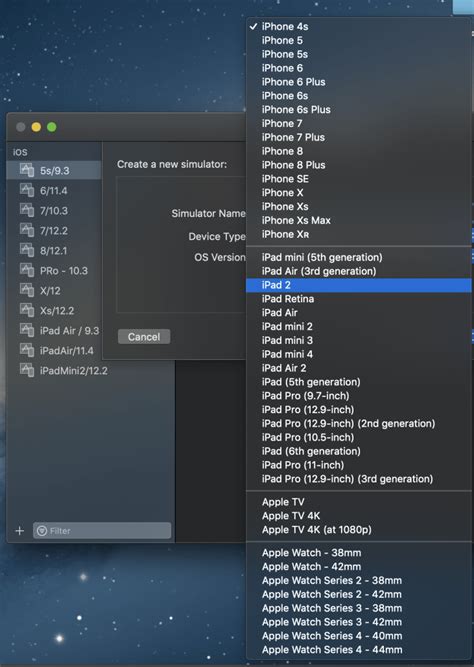Select iPad (6th generation)

(x=359, y=451)
